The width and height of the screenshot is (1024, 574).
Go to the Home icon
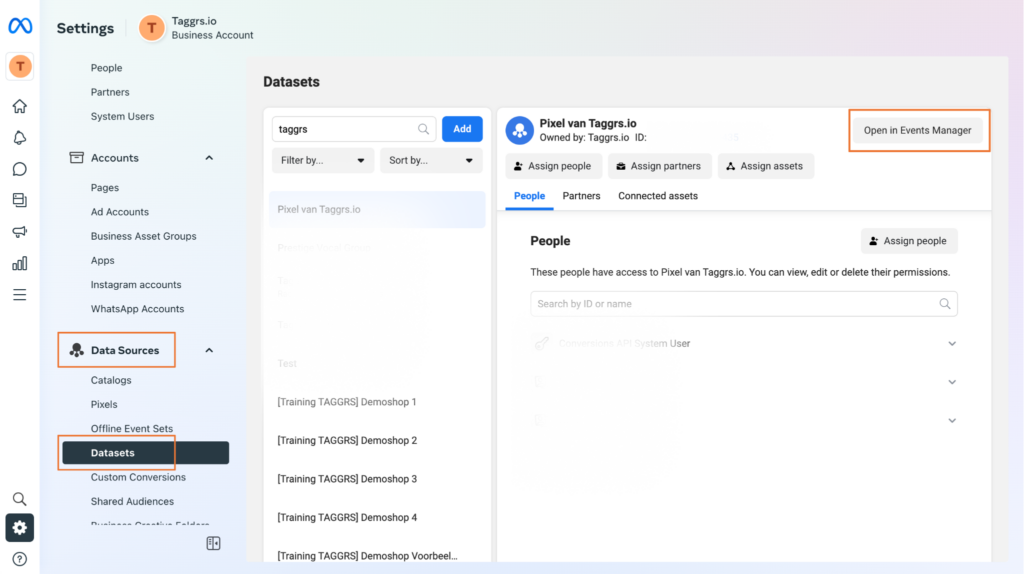pyautogui.click(x=20, y=106)
